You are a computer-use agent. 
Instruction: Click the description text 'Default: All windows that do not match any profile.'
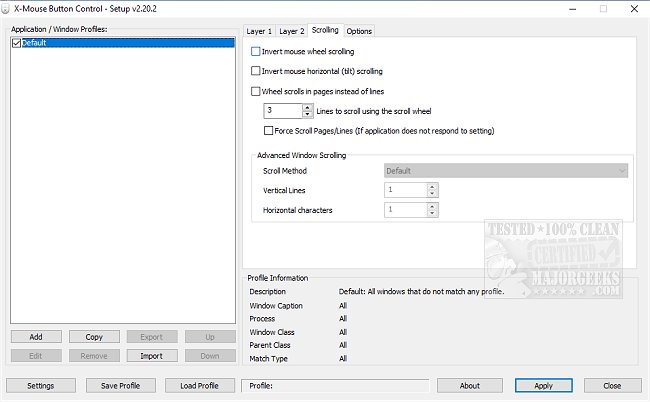(x=422, y=291)
